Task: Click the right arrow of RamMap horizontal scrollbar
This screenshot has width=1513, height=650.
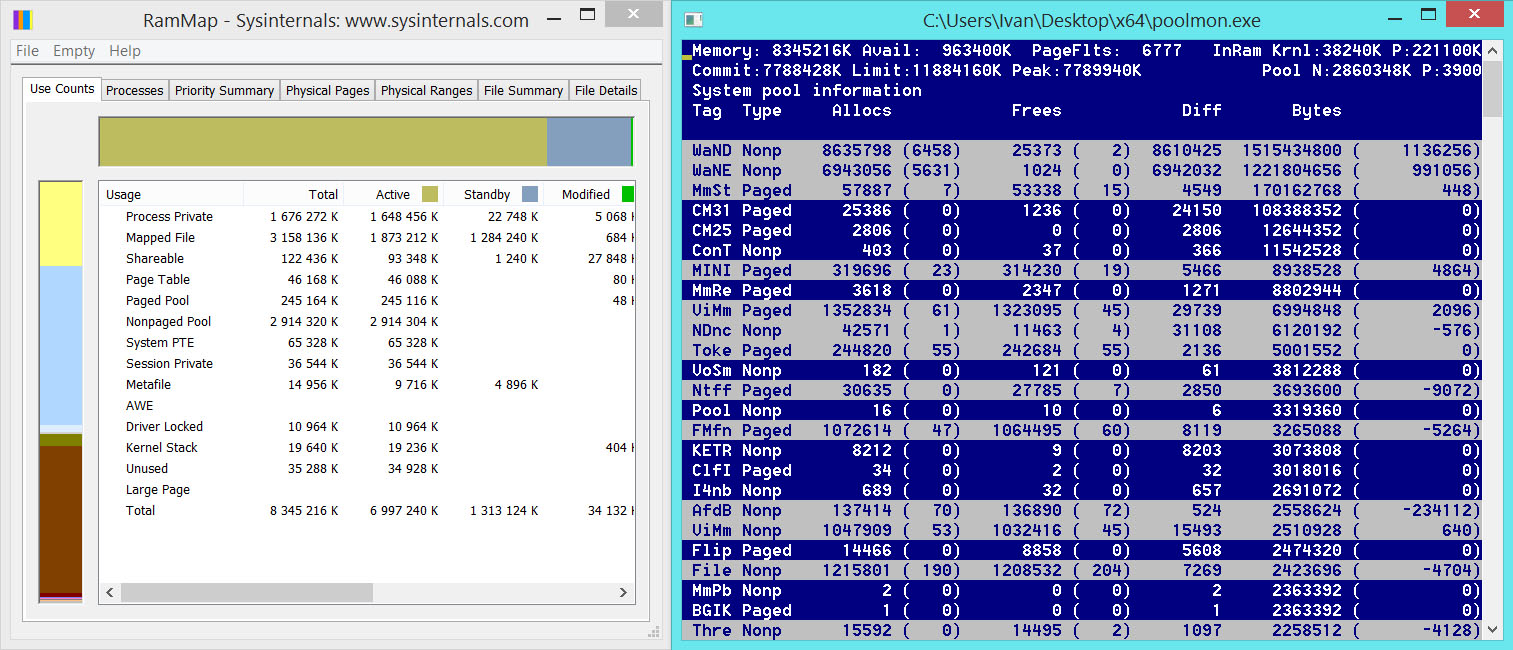Action: tap(625, 593)
